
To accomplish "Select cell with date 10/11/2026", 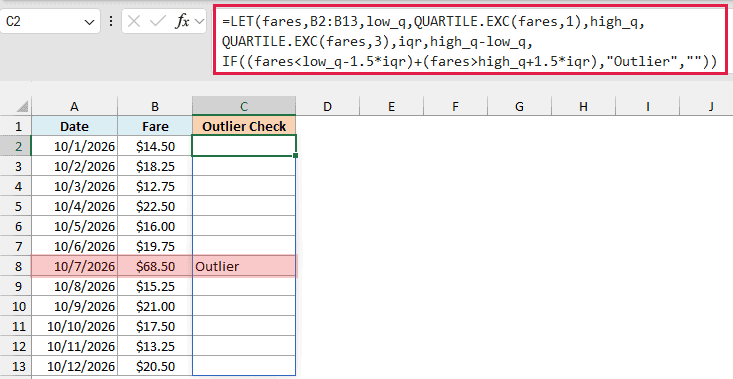I will click(x=74, y=346).
